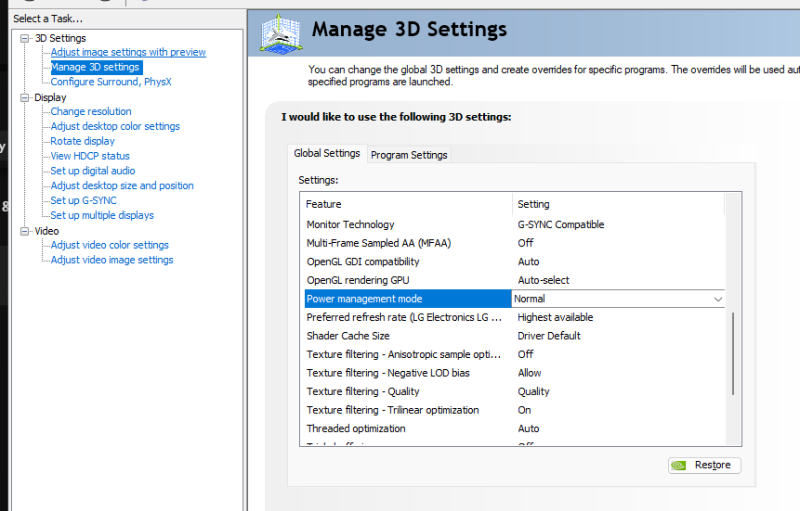Select Anisotropic sample optimization row
Viewport: 800px width, 511px height.
(514, 354)
